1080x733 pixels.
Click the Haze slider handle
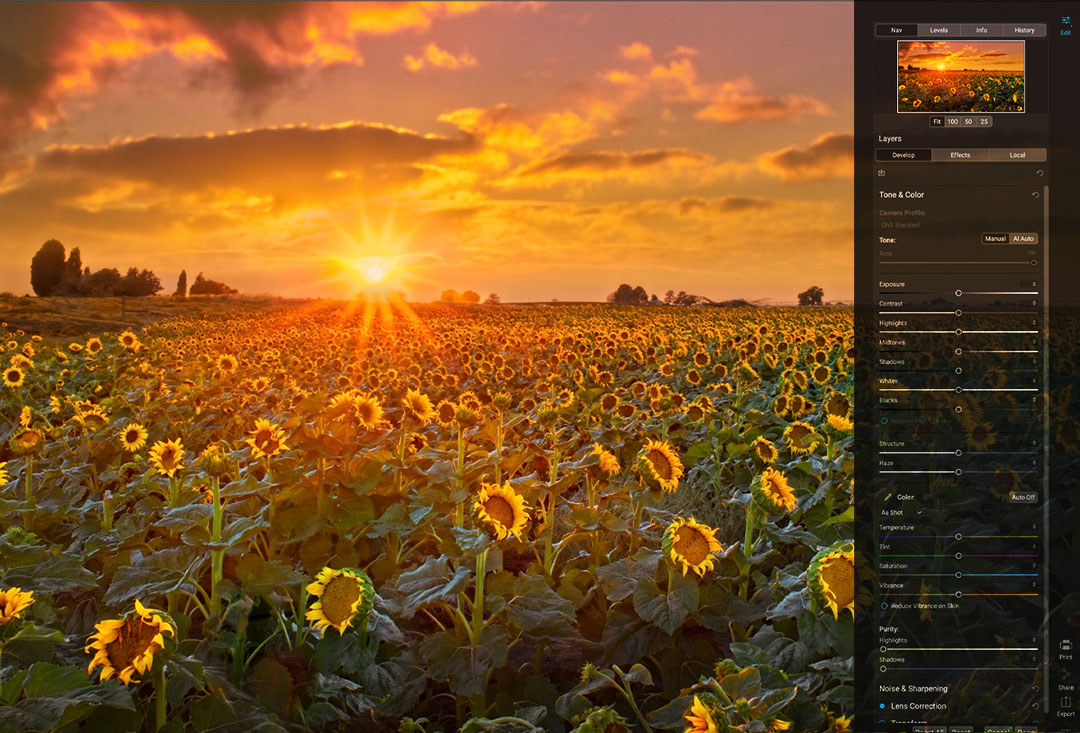(958, 472)
